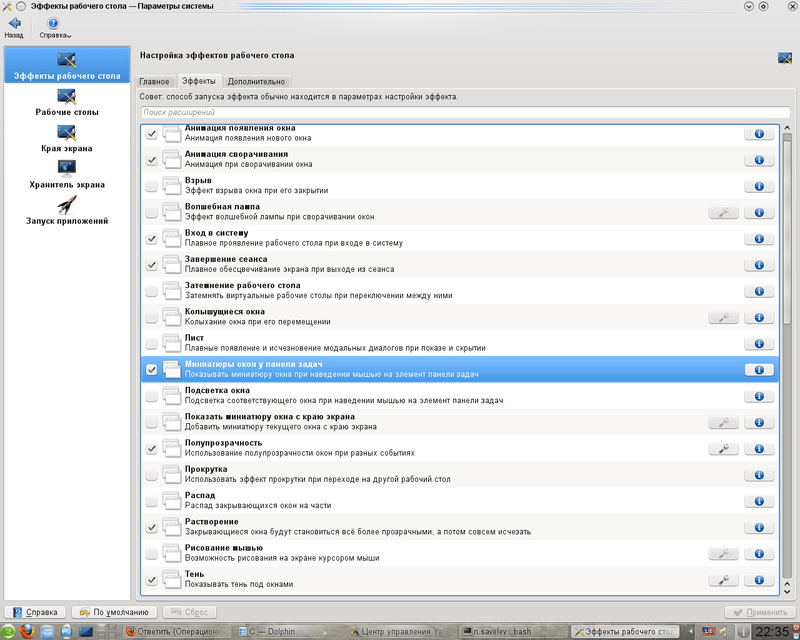
Task: Uncheck Миниатюры окон у панели задач
Action: pos(151,369)
